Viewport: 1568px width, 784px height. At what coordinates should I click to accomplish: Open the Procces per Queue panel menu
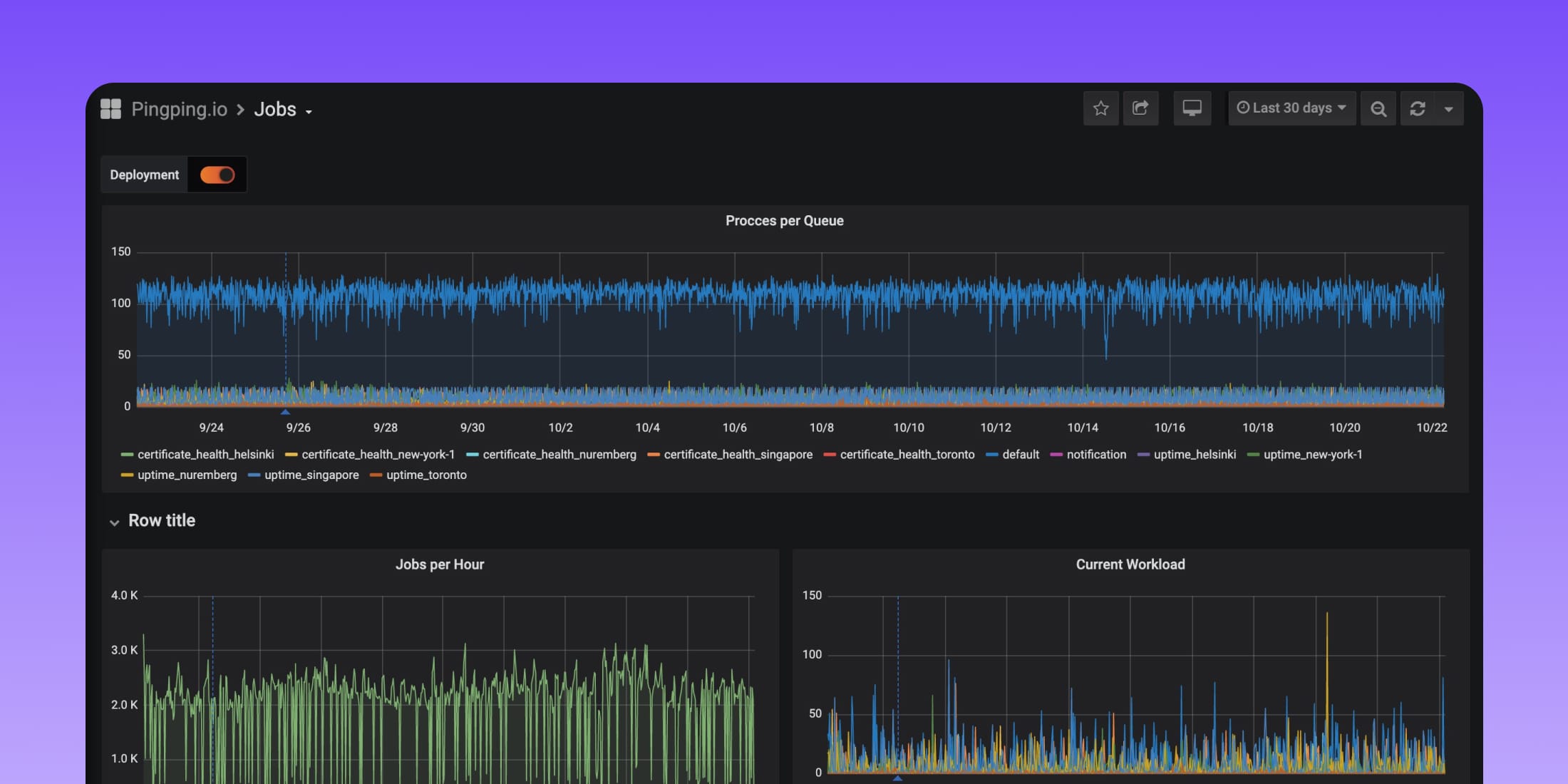click(785, 220)
